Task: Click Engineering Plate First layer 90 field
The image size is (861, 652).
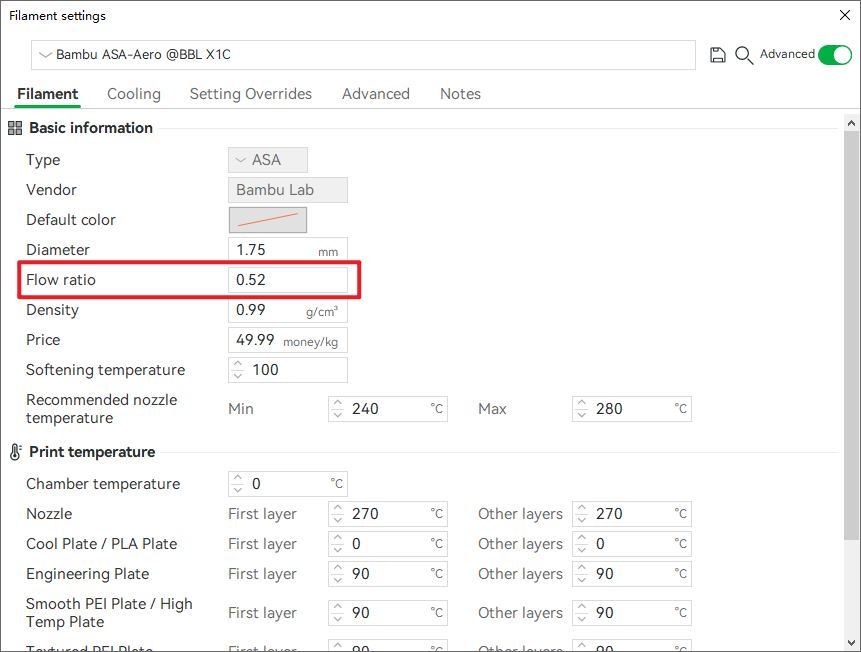Action: [388, 574]
